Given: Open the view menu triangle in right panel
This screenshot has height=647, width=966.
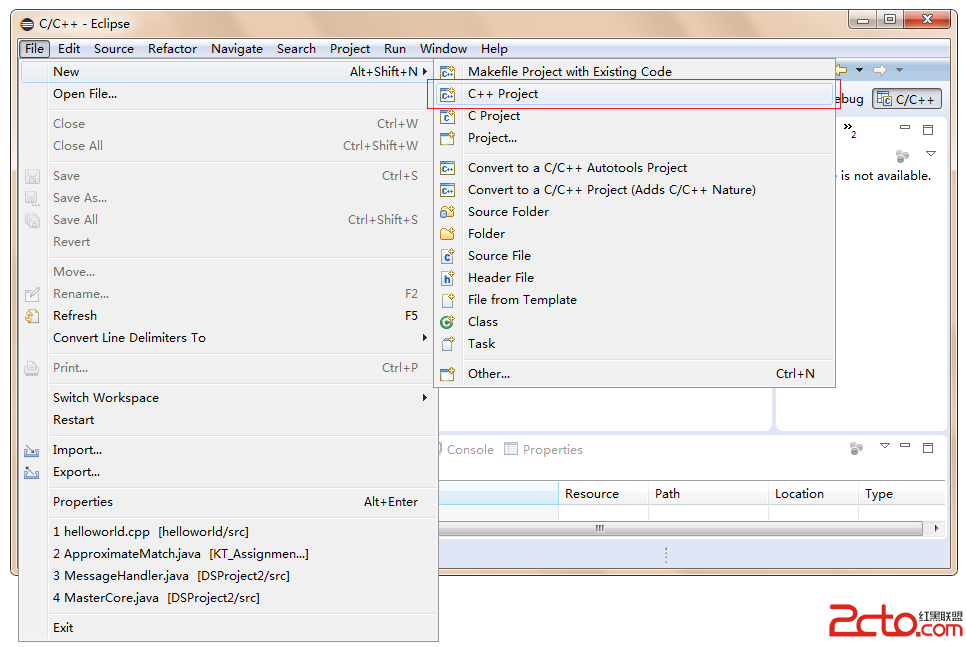Looking at the screenshot, I should tap(931, 153).
